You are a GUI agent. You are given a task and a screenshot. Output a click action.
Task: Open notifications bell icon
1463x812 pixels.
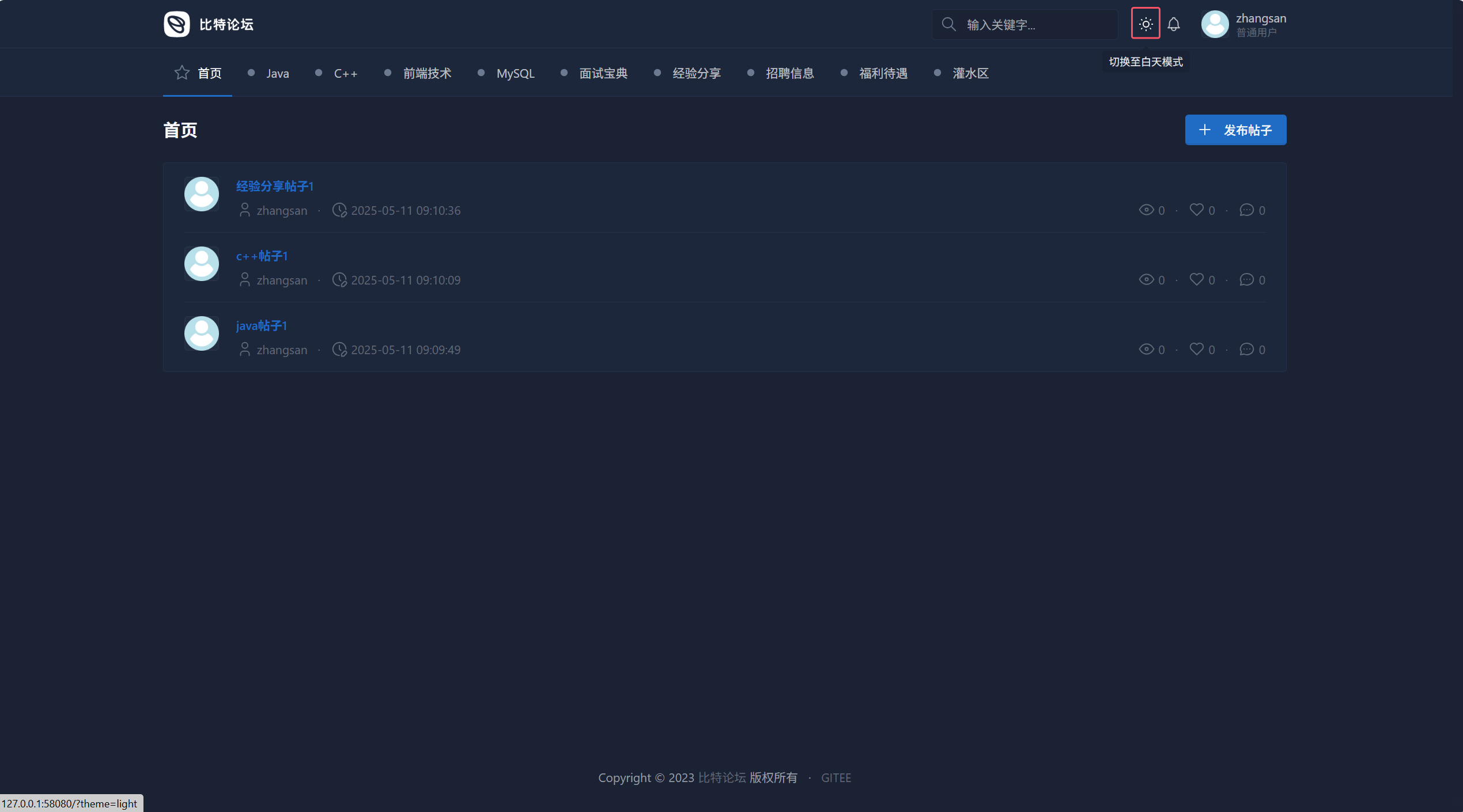tap(1173, 24)
